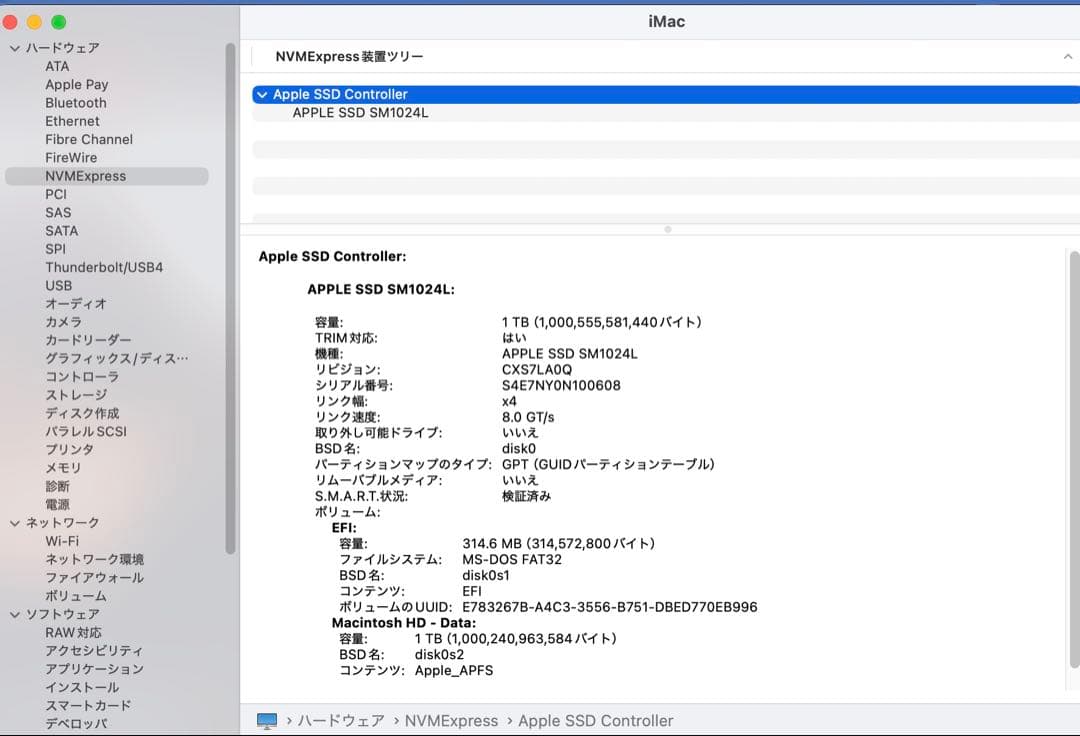This screenshot has height=736, width=1080.
Task: Click the Apple_APFS content value
Action: pyautogui.click(x=454, y=671)
